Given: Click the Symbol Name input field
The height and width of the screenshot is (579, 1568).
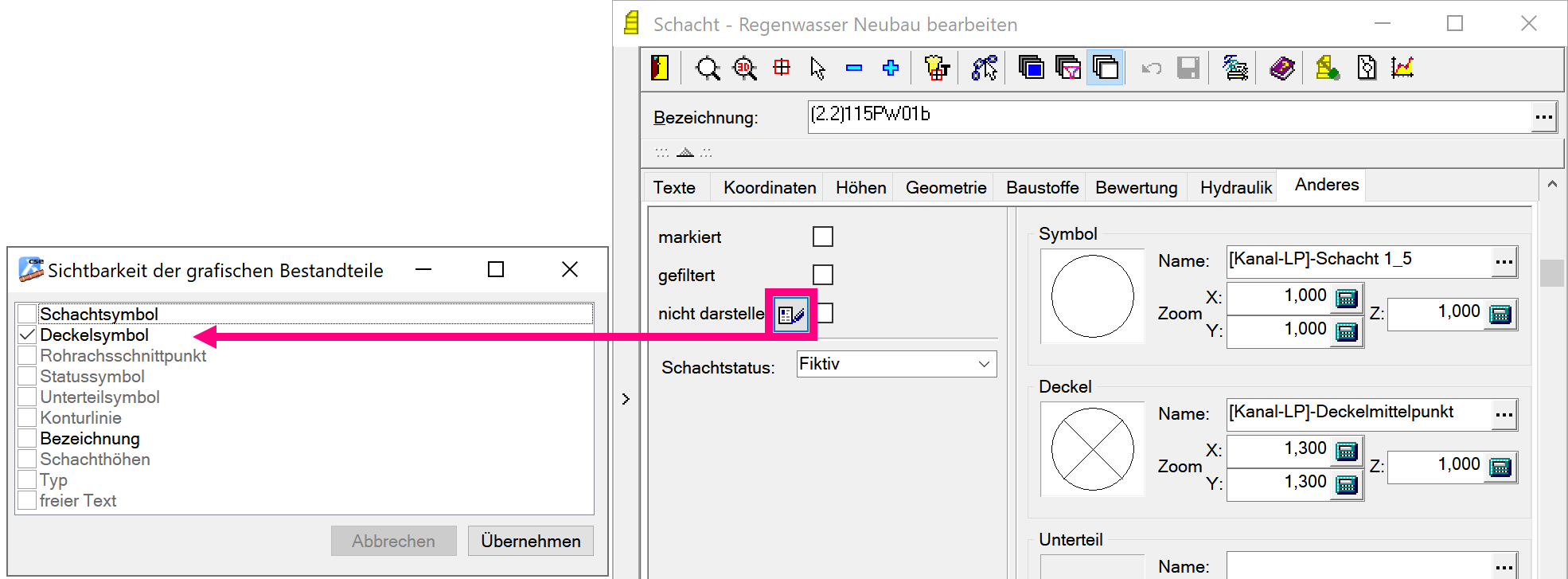Looking at the screenshot, I should tap(1357, 260).
